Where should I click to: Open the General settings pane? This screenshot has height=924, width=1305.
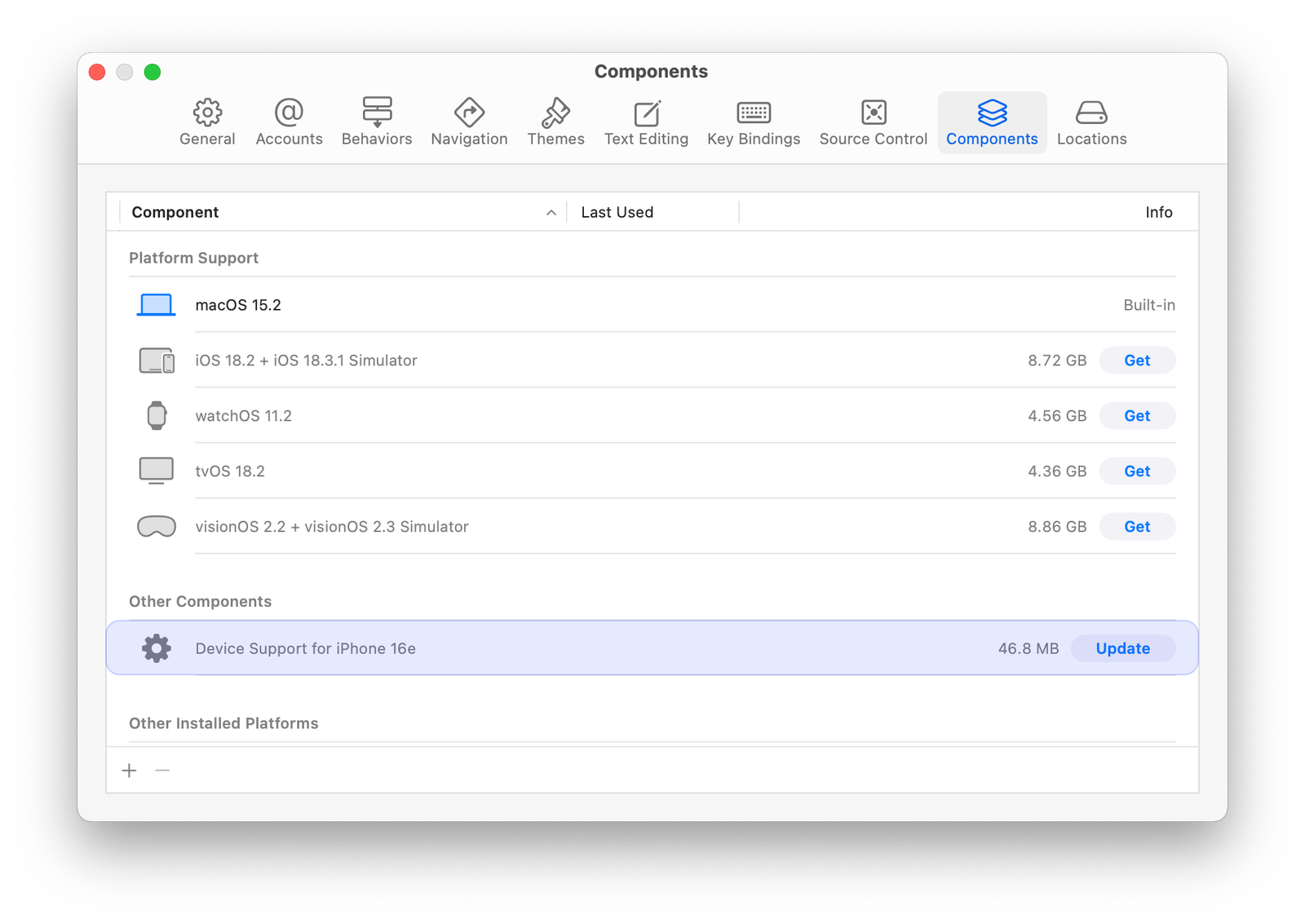tap(207, 122)
